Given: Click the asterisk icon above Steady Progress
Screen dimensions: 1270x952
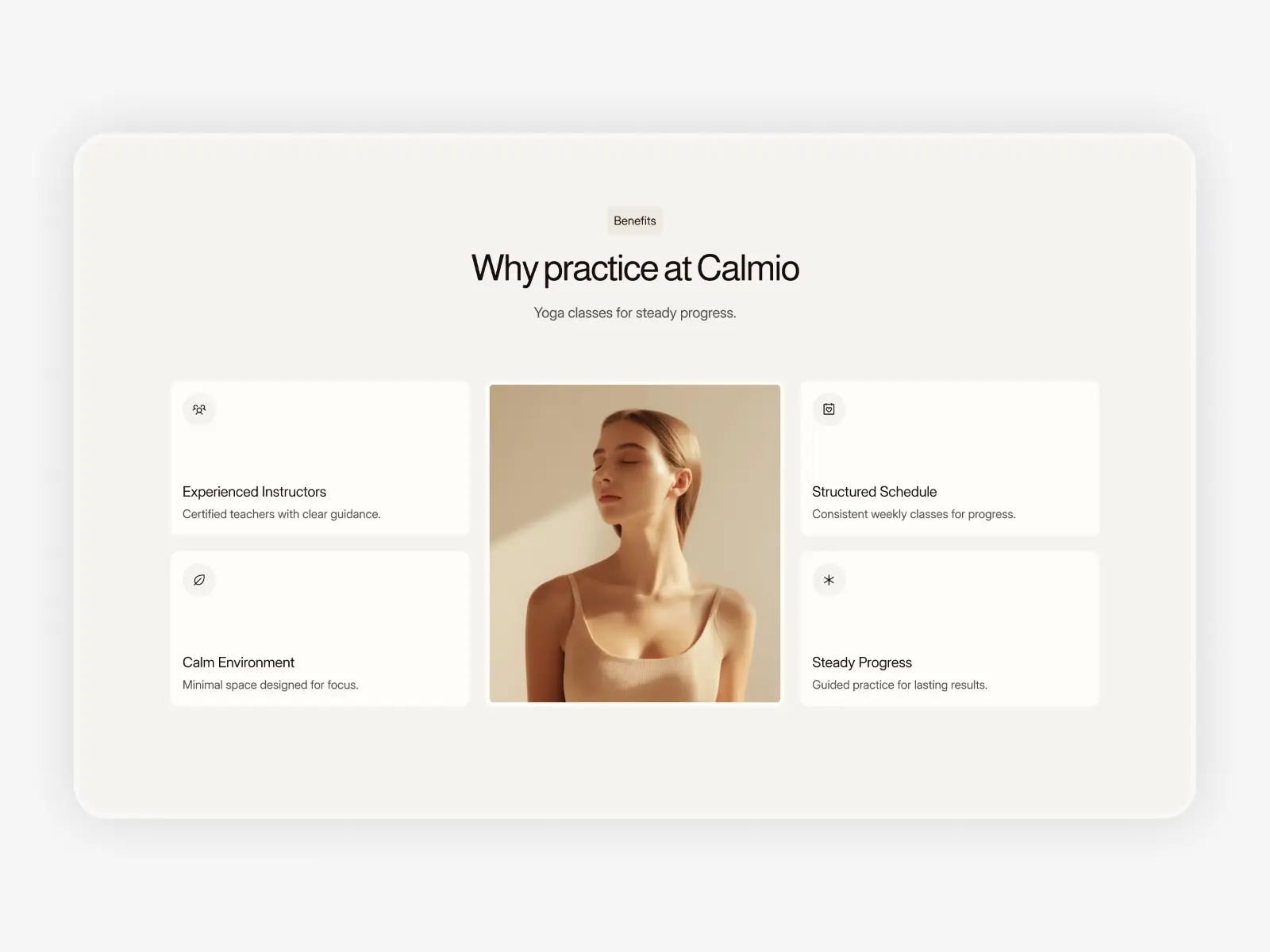Looking at the screenshot, I should pyautogui.click(x=829, y=580).
